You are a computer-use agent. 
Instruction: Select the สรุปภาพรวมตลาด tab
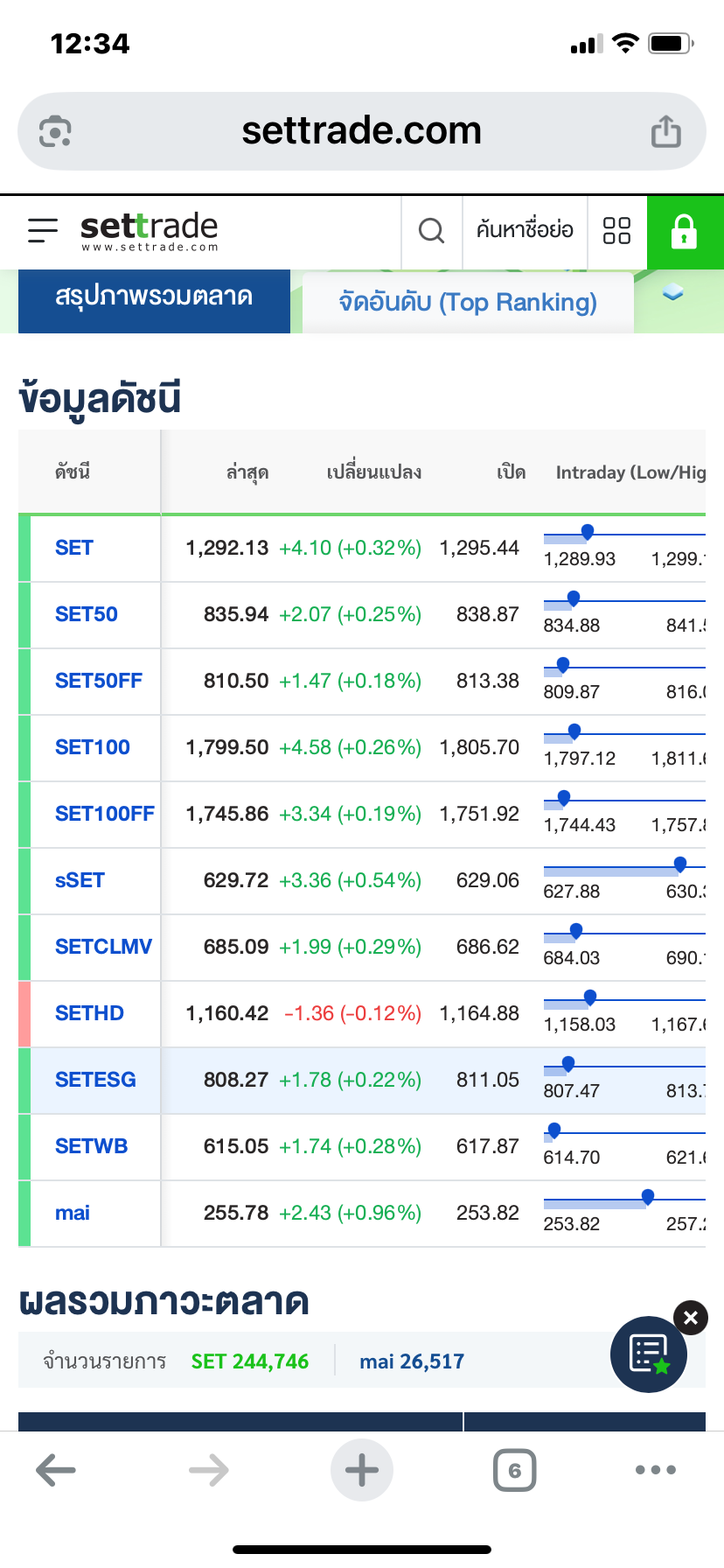pos(154,297)
